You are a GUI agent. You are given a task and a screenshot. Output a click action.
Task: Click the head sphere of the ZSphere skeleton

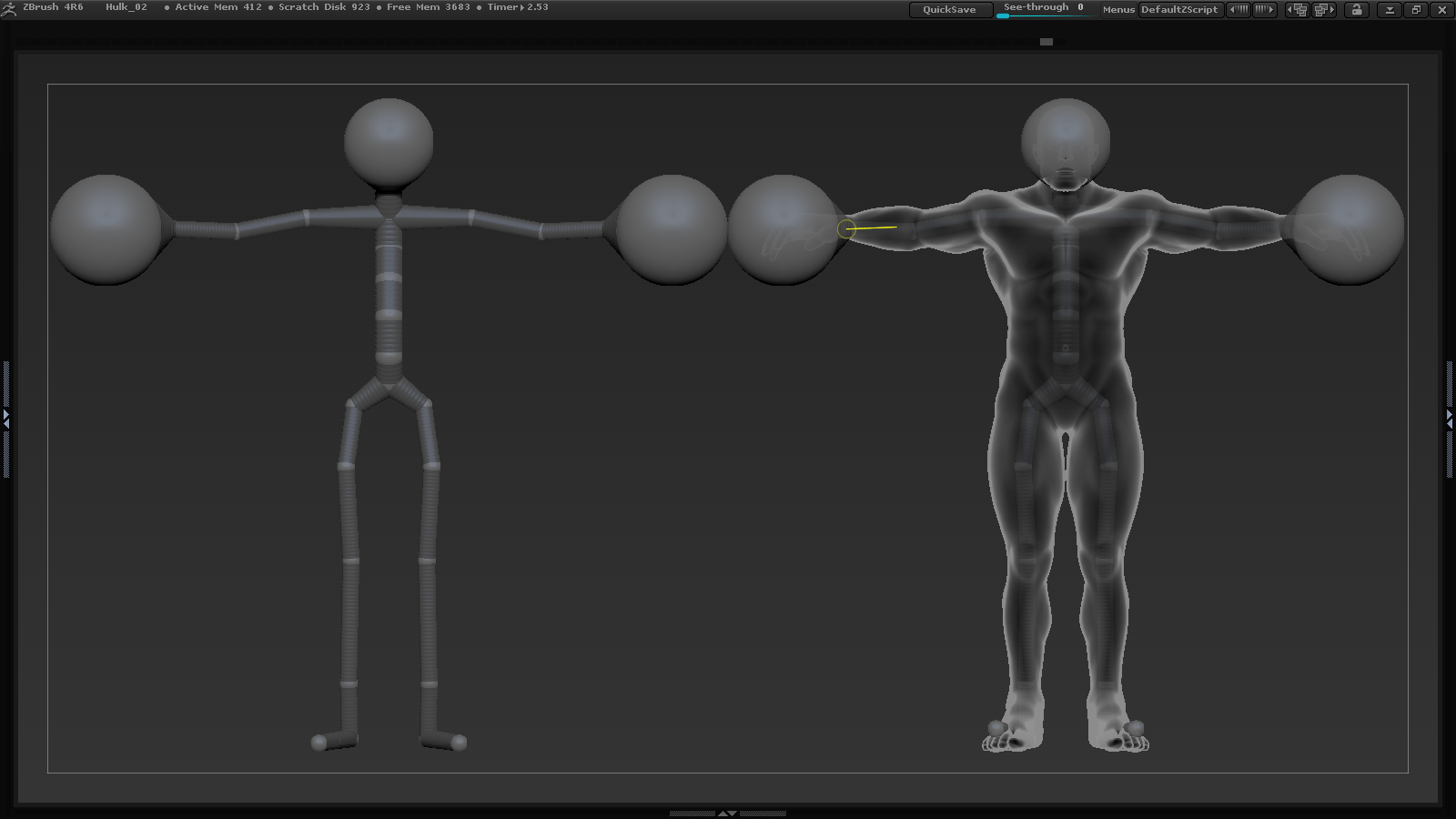389,143
